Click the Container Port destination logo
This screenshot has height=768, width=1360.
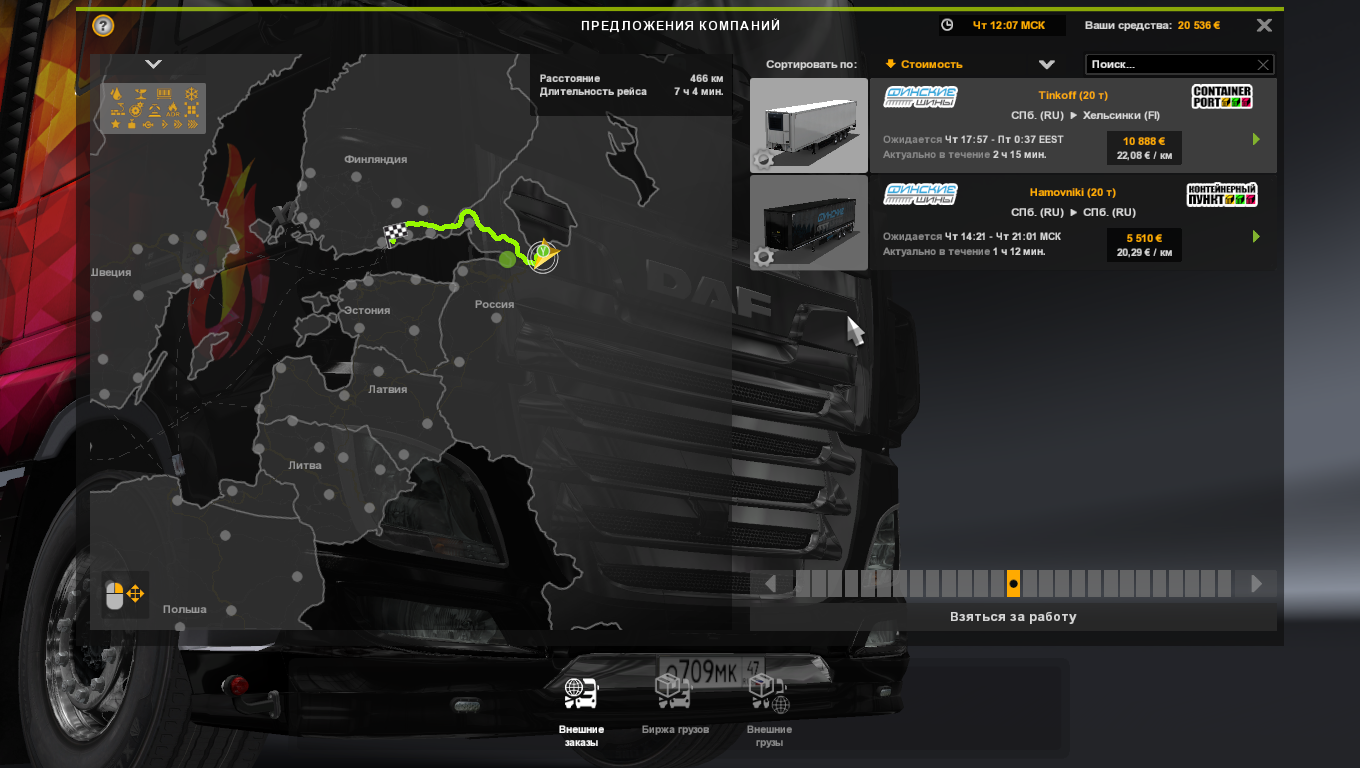(1222, 97)
